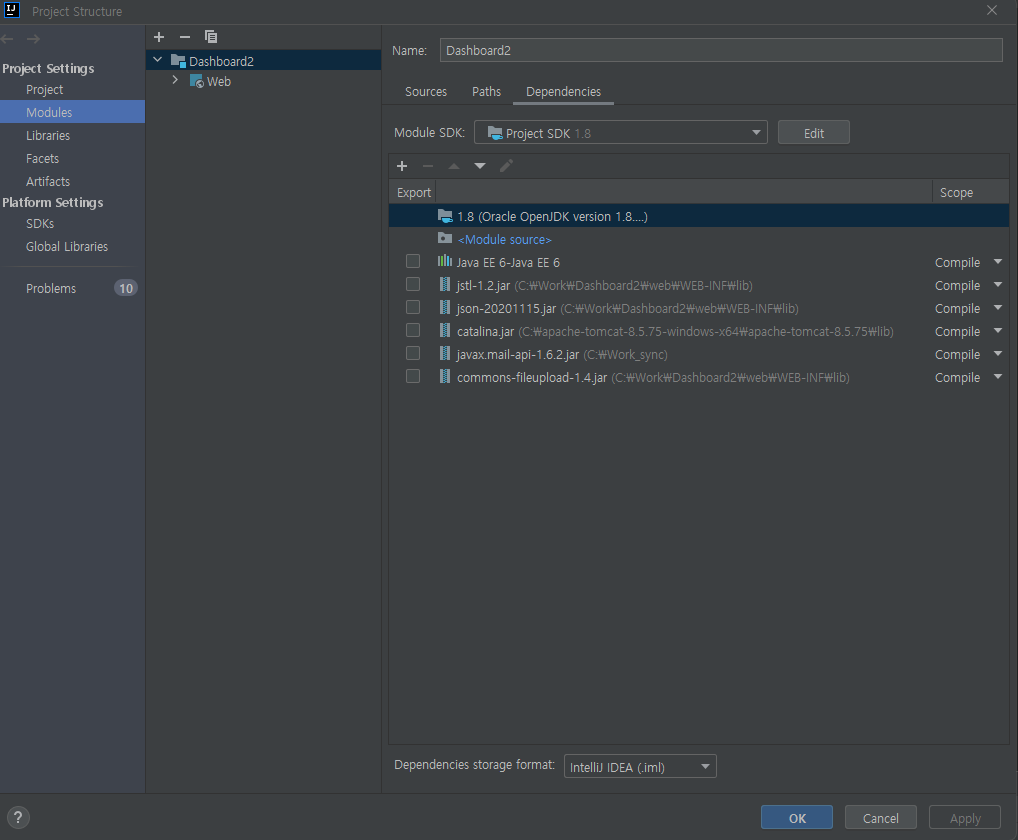Image resolution: width=1018 pixels, height=840 pixels.
Task: Click the Export column header
Action: (414, 192)
